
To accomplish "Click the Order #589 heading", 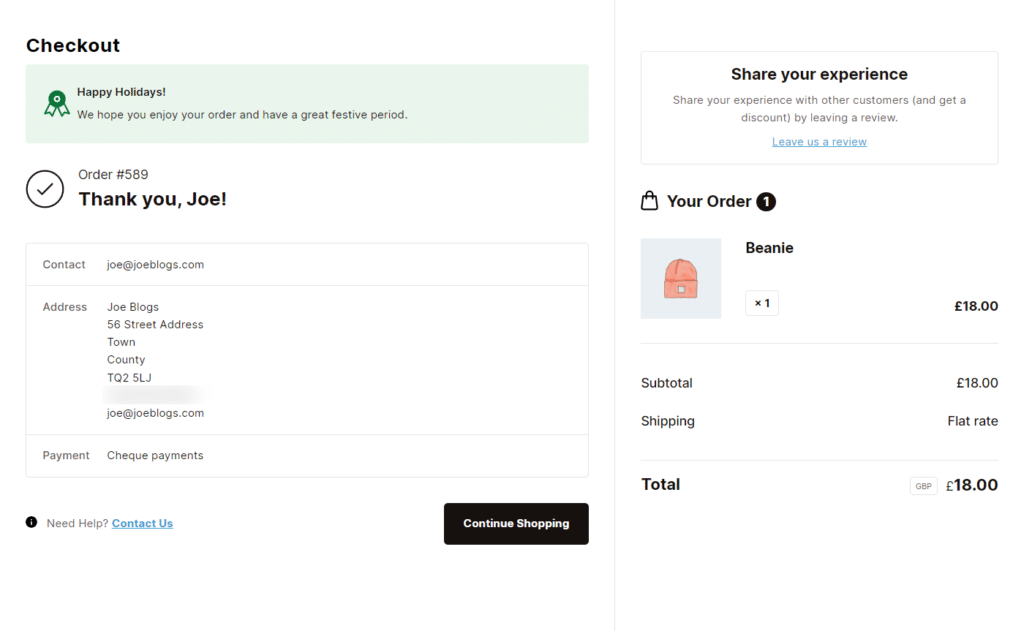I will 113,174.
